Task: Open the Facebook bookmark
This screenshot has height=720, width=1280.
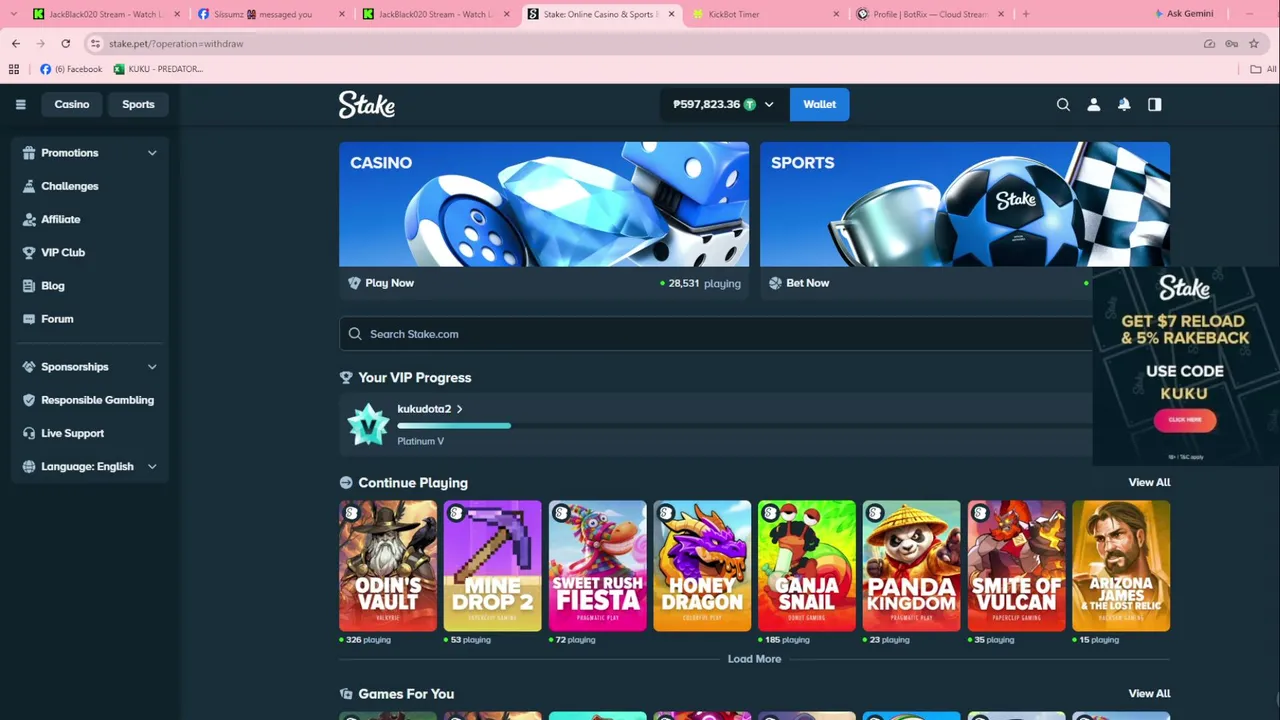Action: 71,69
